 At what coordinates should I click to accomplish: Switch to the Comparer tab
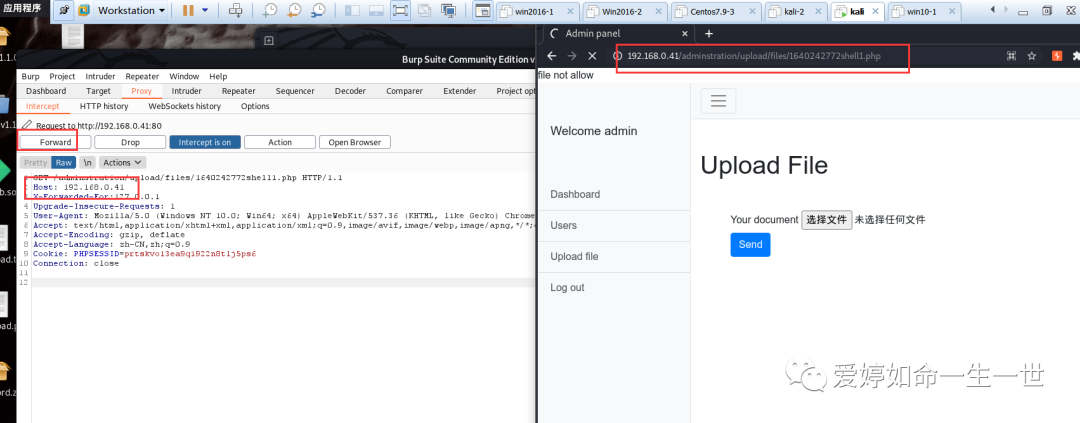[x=404, y=91]
